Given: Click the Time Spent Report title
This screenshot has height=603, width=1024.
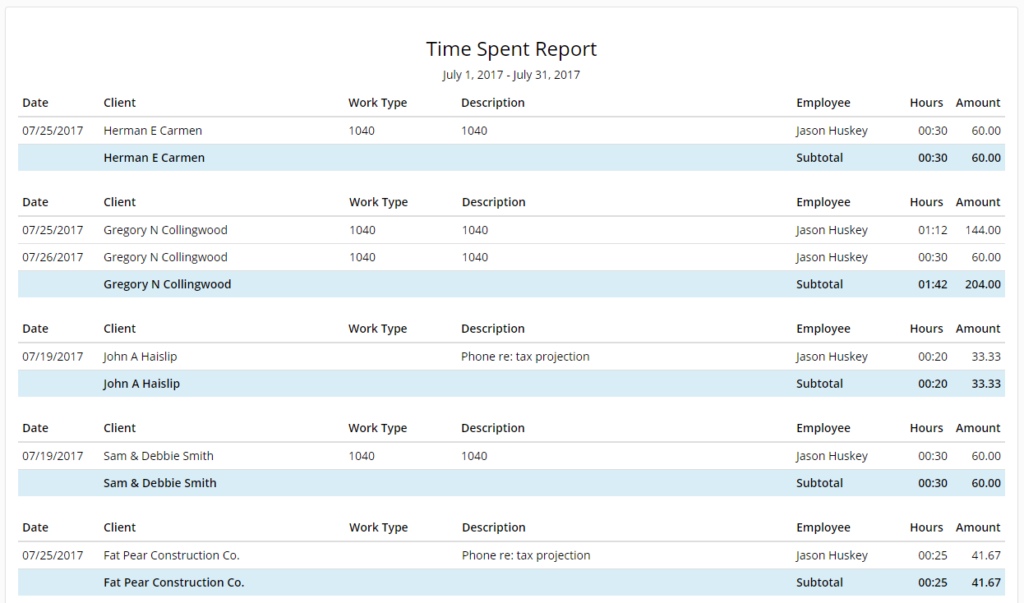Looking at the screenshot, I should click(x=511, y=48).
